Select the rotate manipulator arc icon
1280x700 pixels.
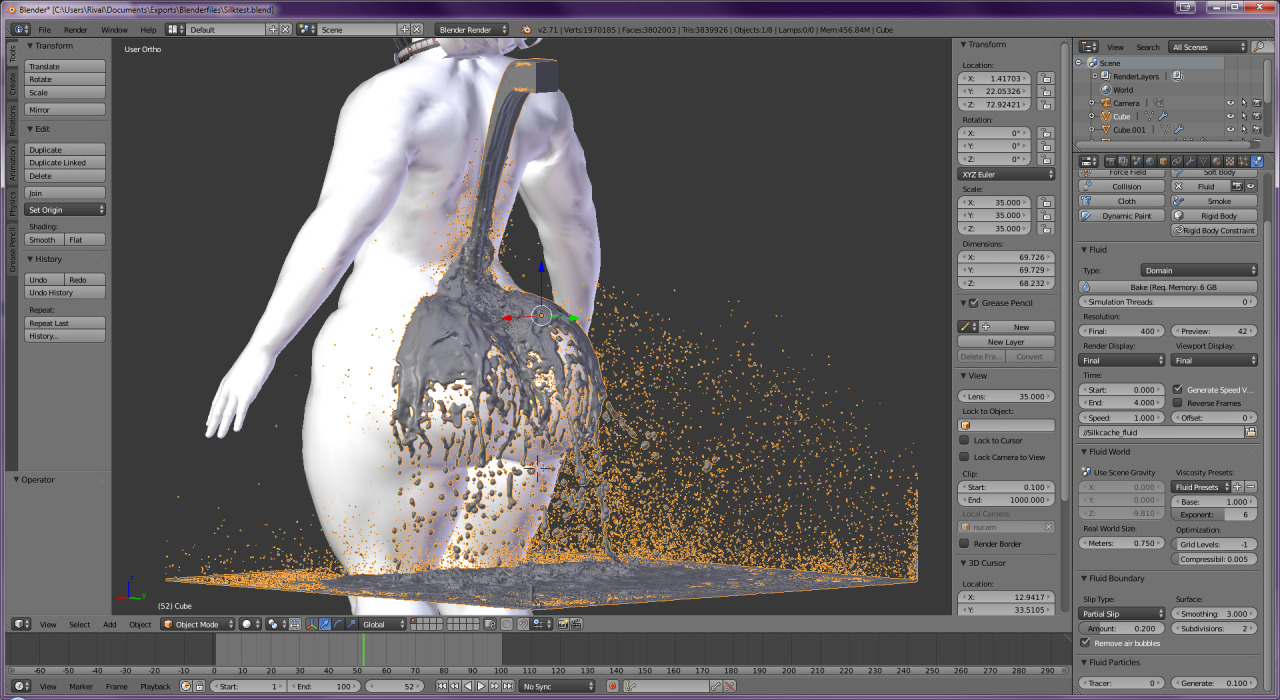tap(338, 624)
